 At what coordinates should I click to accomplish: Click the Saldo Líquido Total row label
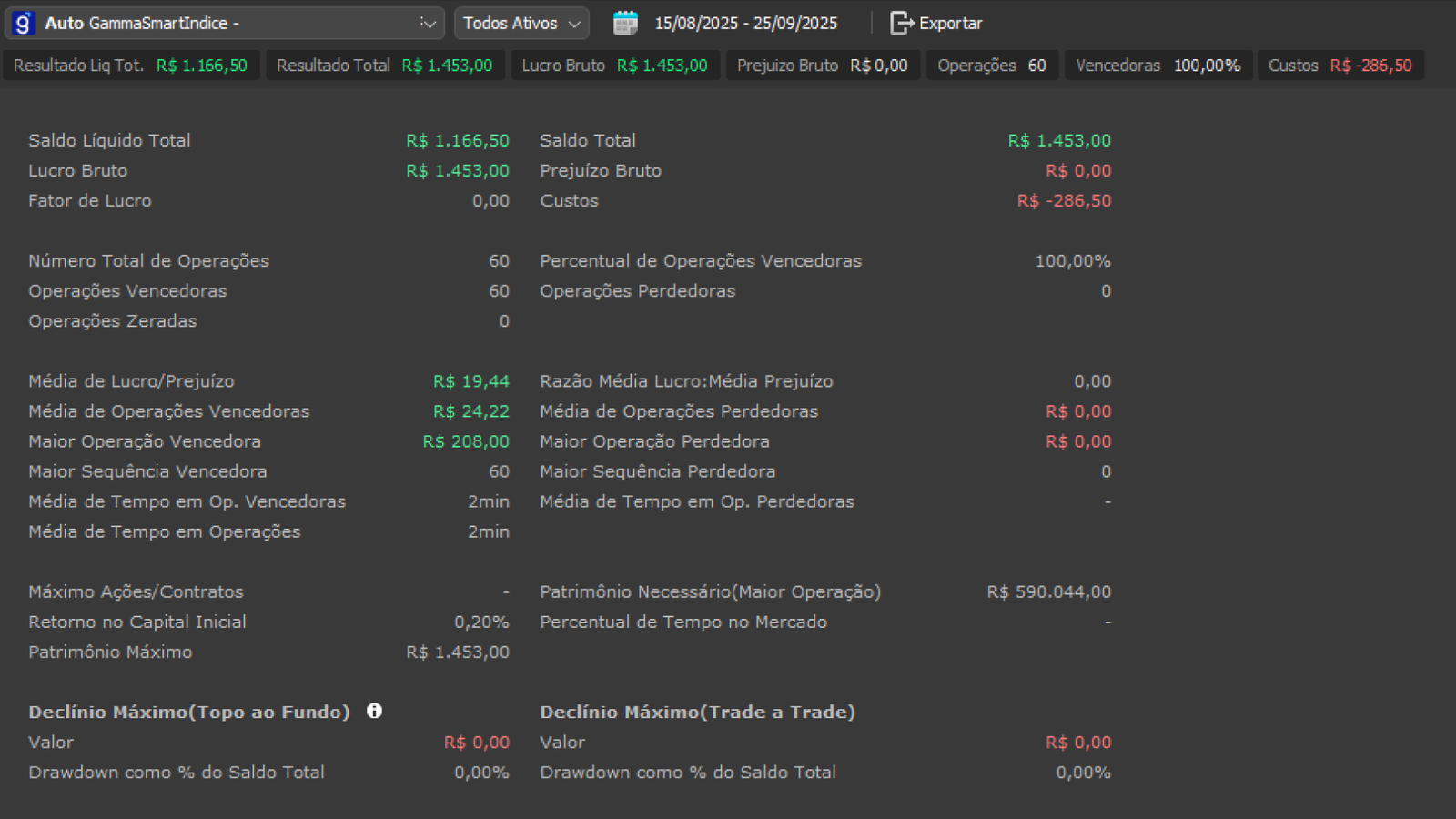click(x=109, y=140)
